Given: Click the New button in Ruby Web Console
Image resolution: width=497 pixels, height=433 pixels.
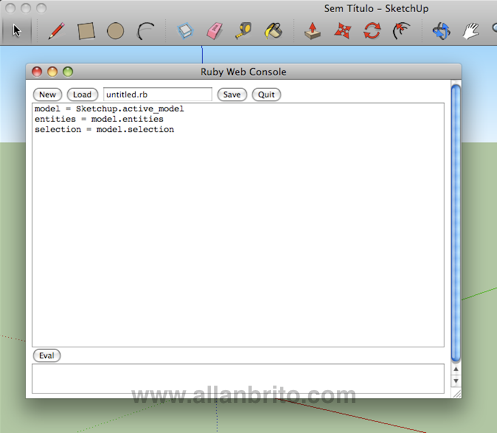Looking at the screenshot, I should pos(47,95).
